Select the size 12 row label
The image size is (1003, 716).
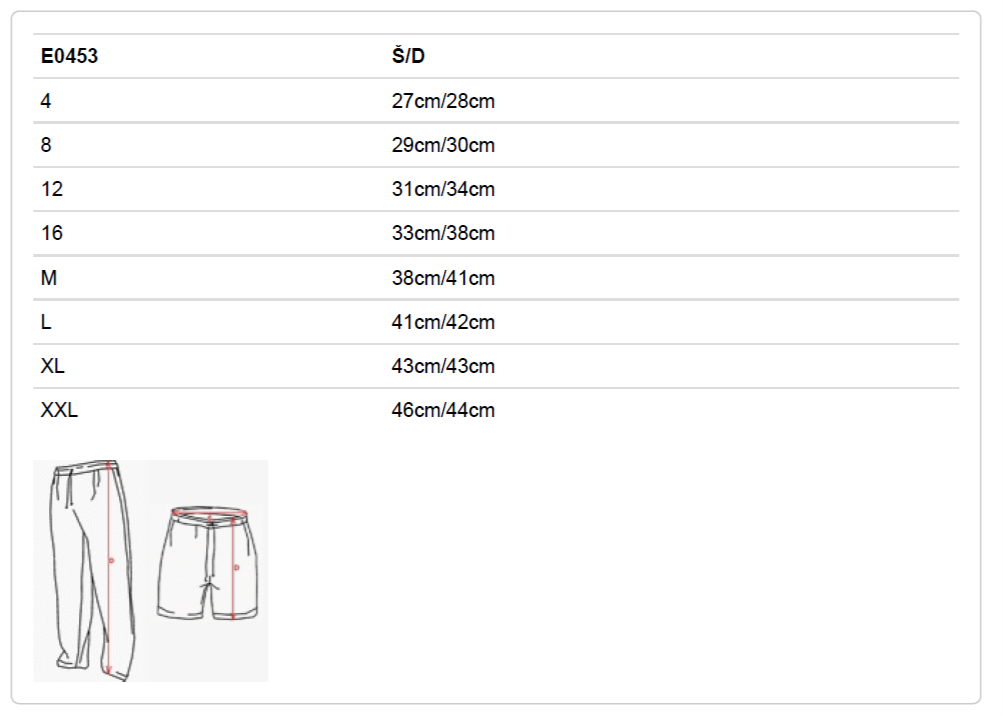(x=52, y=189)
